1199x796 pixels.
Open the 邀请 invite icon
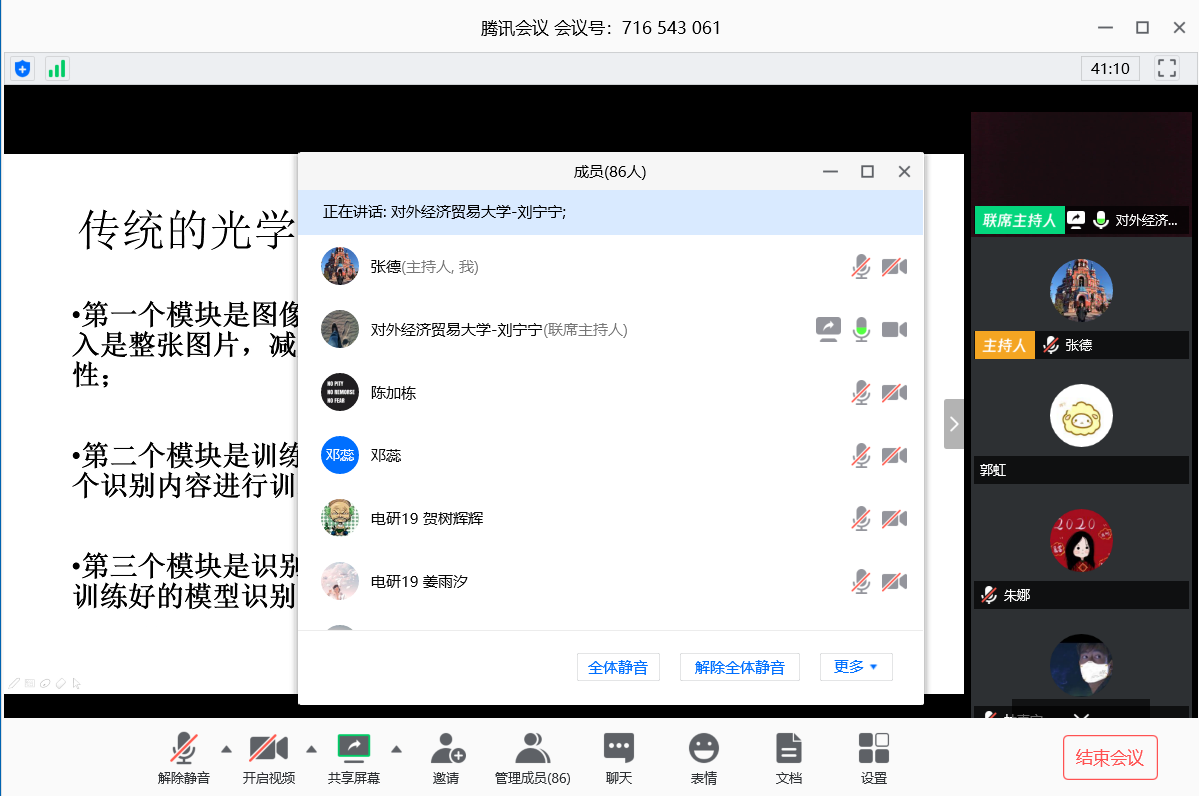coord(446,756)
